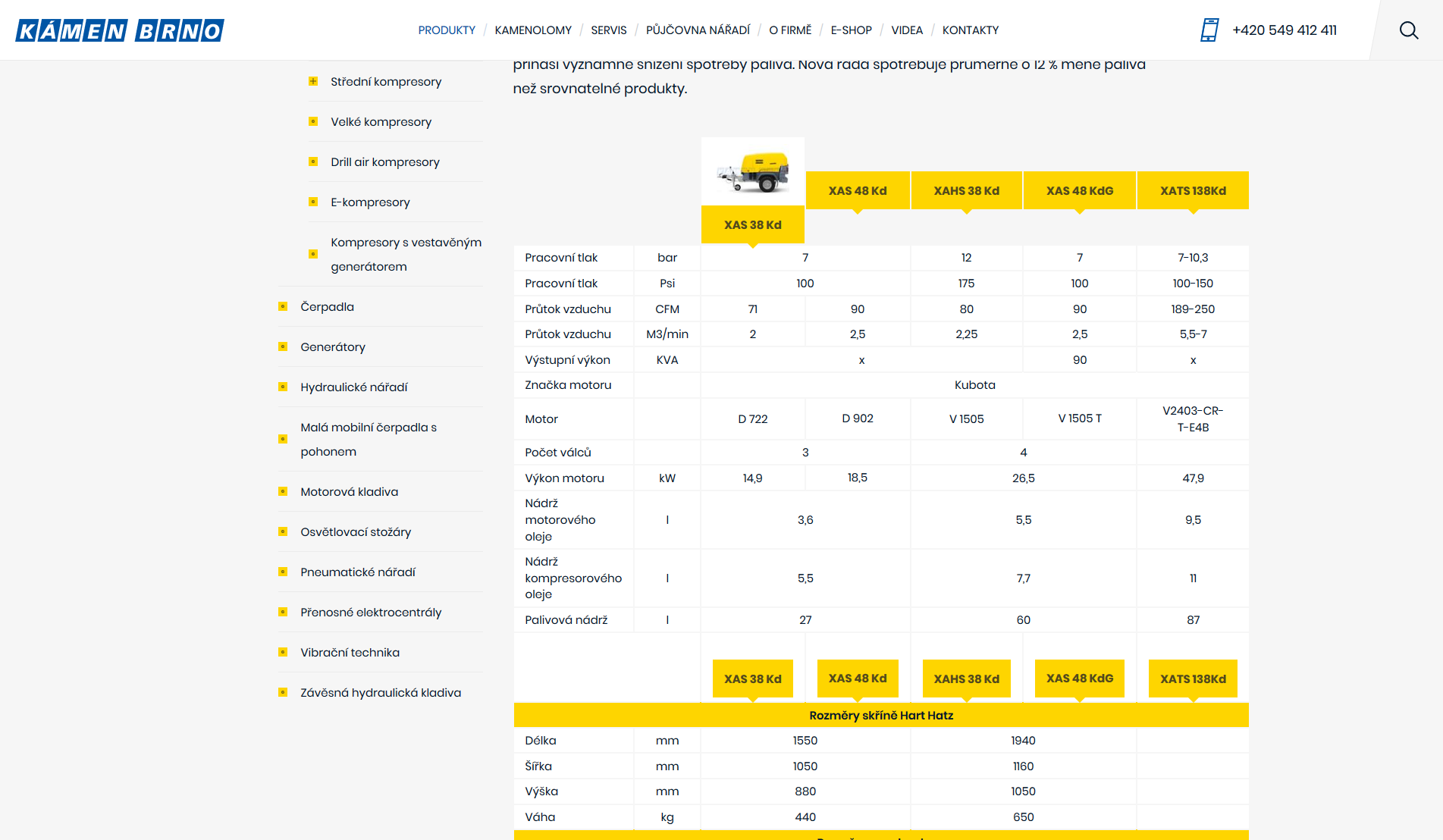Image resolution: width=1443 pixels, height=840 pixels.
Task: Open the search magnifier icon
Action: [x=1408, y=30]
